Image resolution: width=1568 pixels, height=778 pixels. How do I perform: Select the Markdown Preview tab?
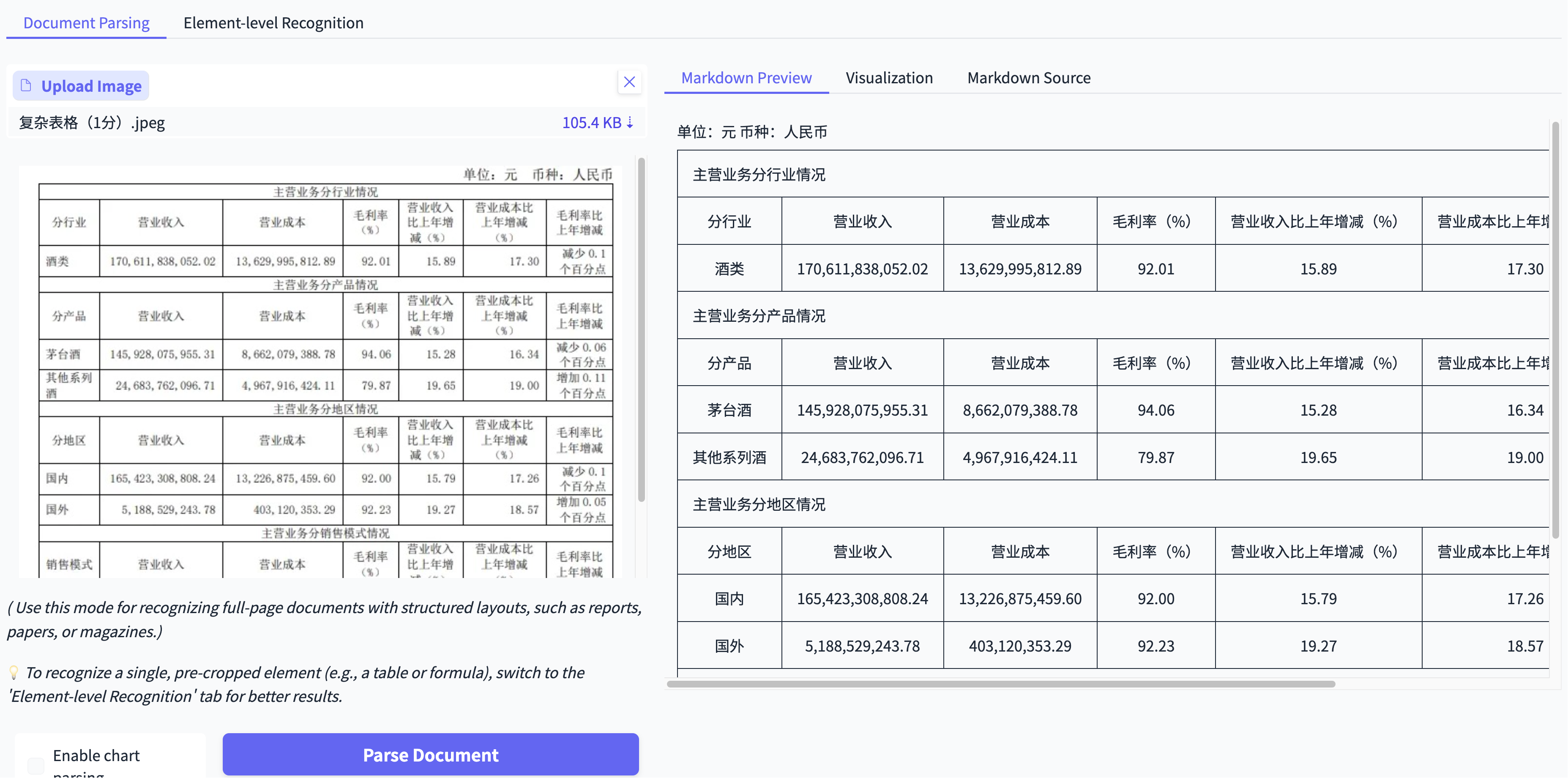tap(746, 78)
